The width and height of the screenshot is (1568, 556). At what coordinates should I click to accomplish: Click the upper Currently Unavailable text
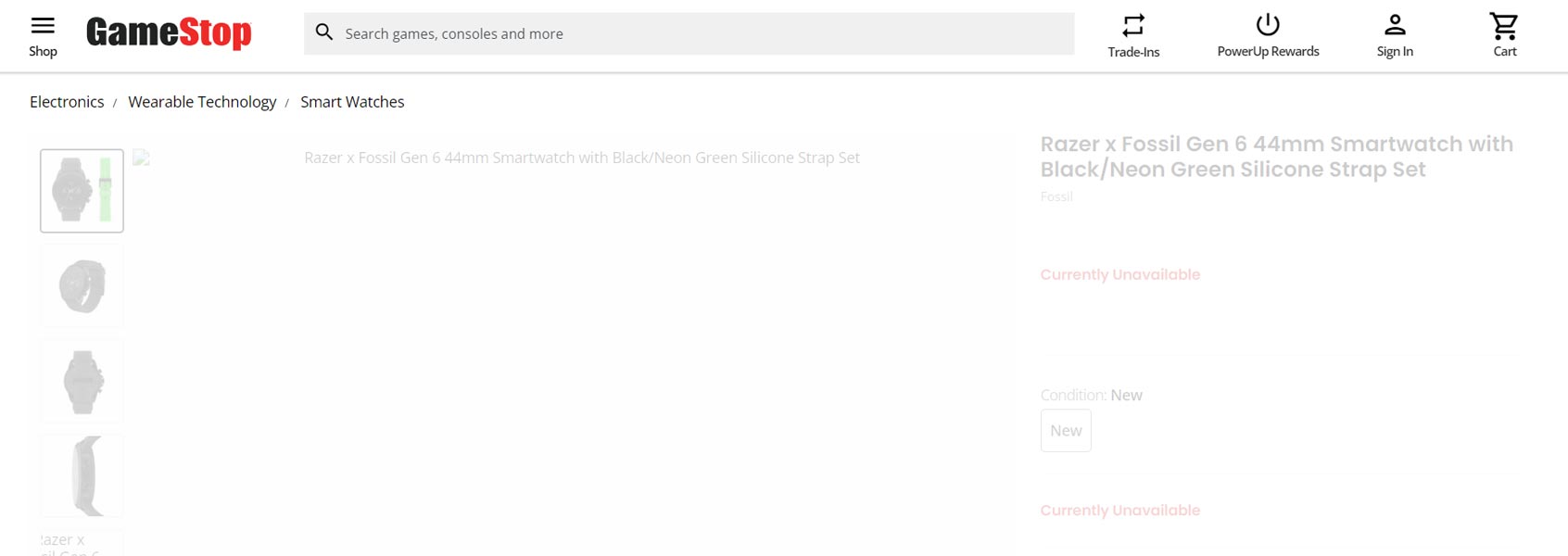[x=1119, y=274]
